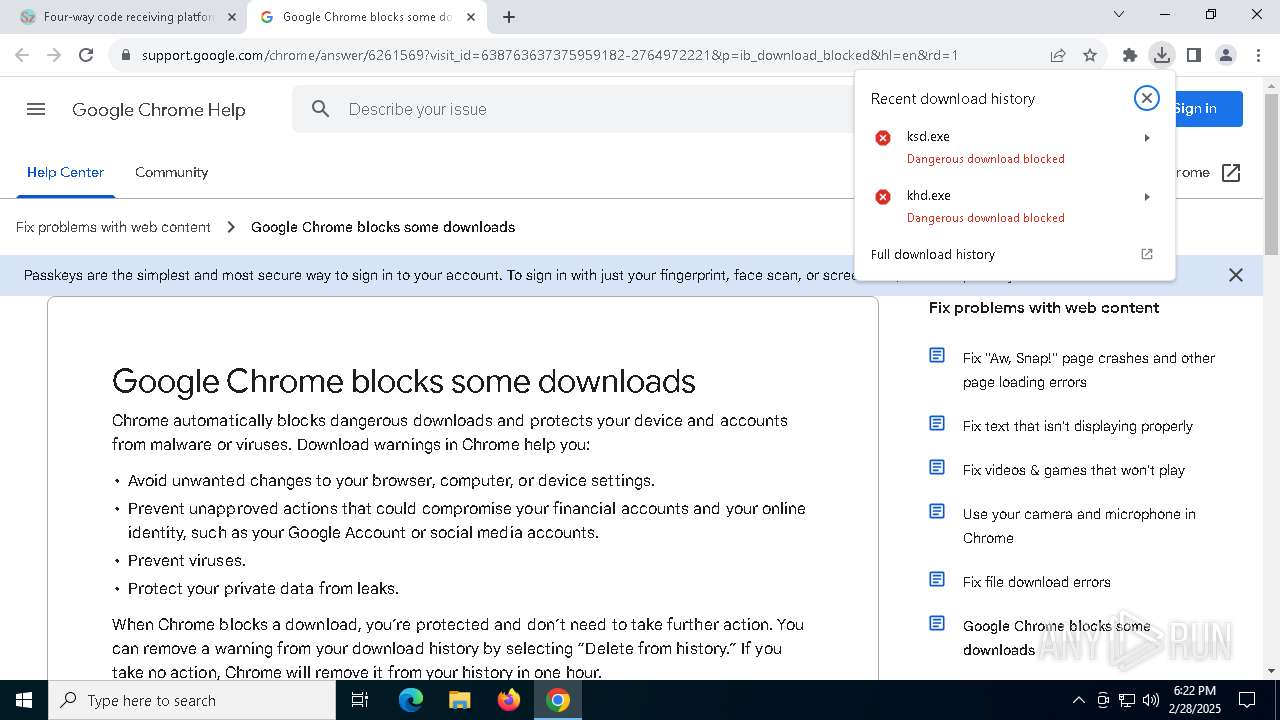Dismiss the Passkeys banner
The width and height of the screenshot is (1280, 720).
(1236, 275)
